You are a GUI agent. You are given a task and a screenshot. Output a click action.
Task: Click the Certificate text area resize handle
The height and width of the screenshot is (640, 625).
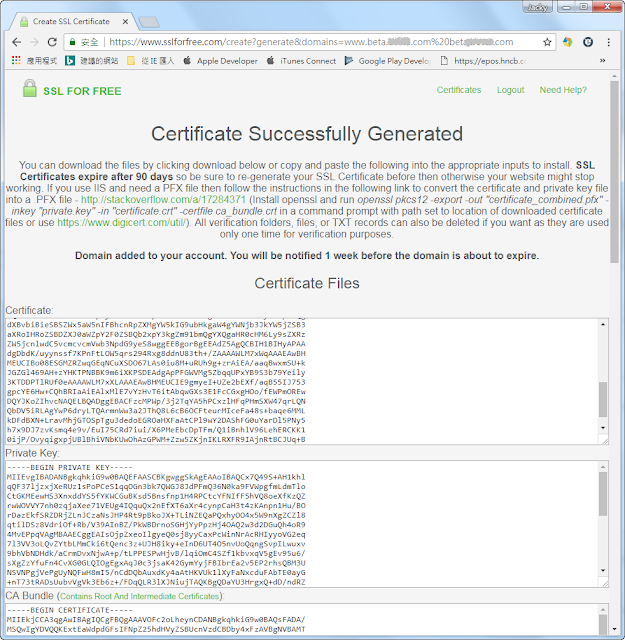point(605,441)
